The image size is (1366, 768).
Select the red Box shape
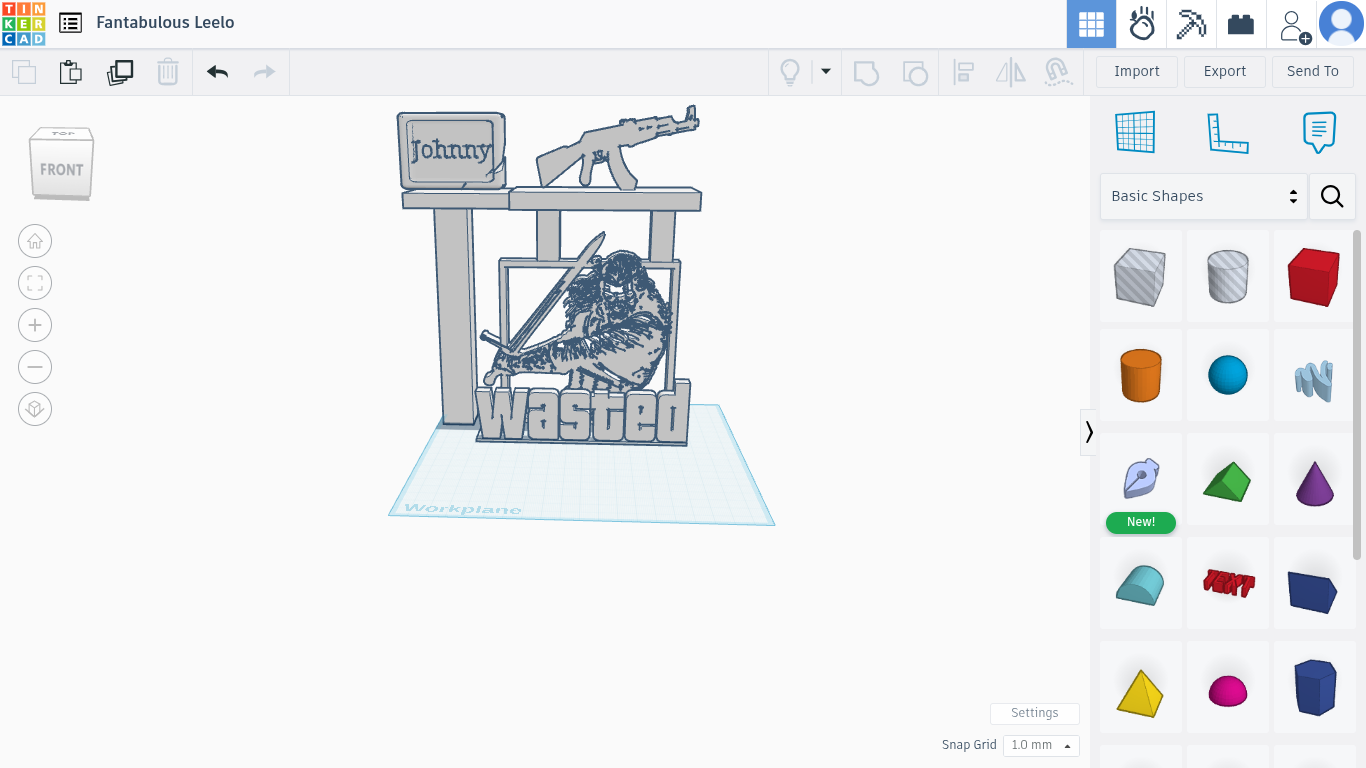(x=1313, y=277)
